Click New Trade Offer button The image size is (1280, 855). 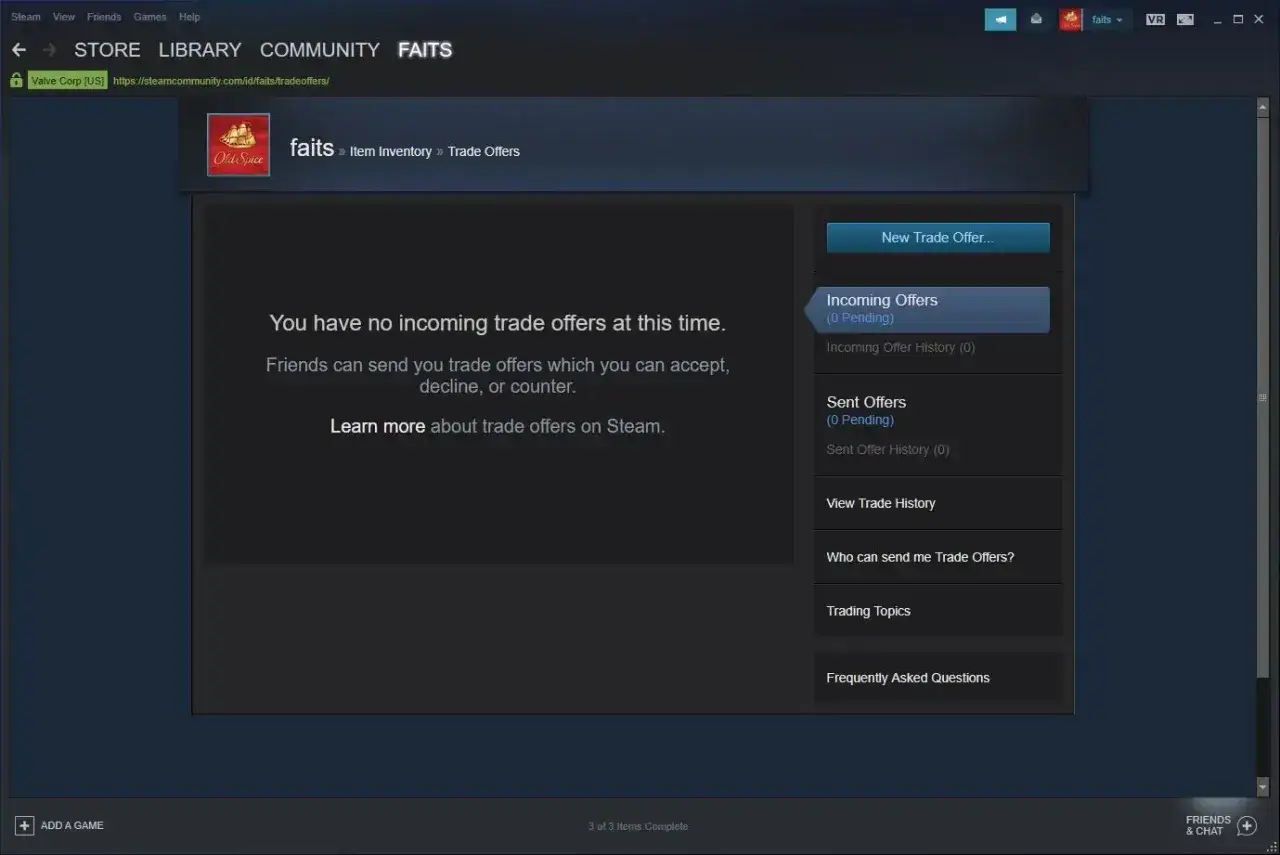[x=938, y=238]
